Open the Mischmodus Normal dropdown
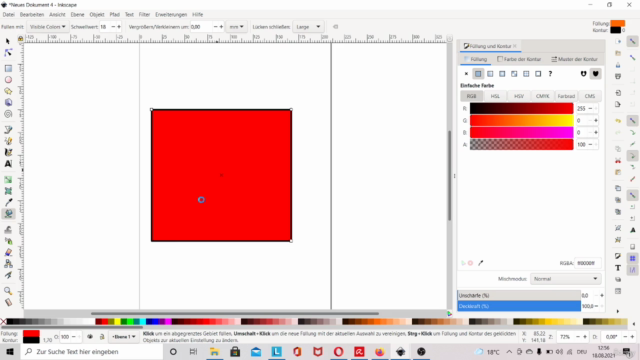 point(566,279)
